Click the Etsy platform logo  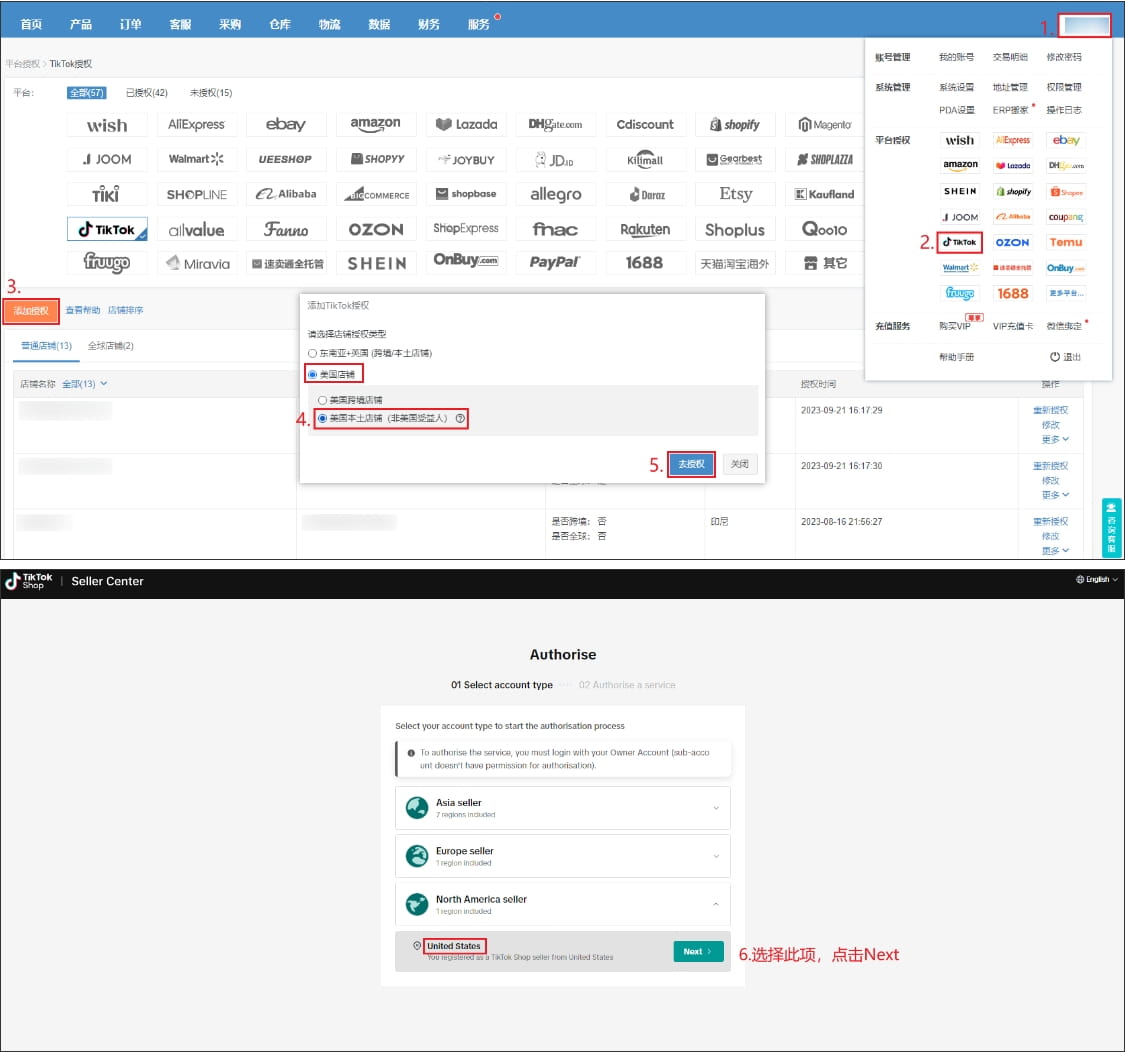735,194
